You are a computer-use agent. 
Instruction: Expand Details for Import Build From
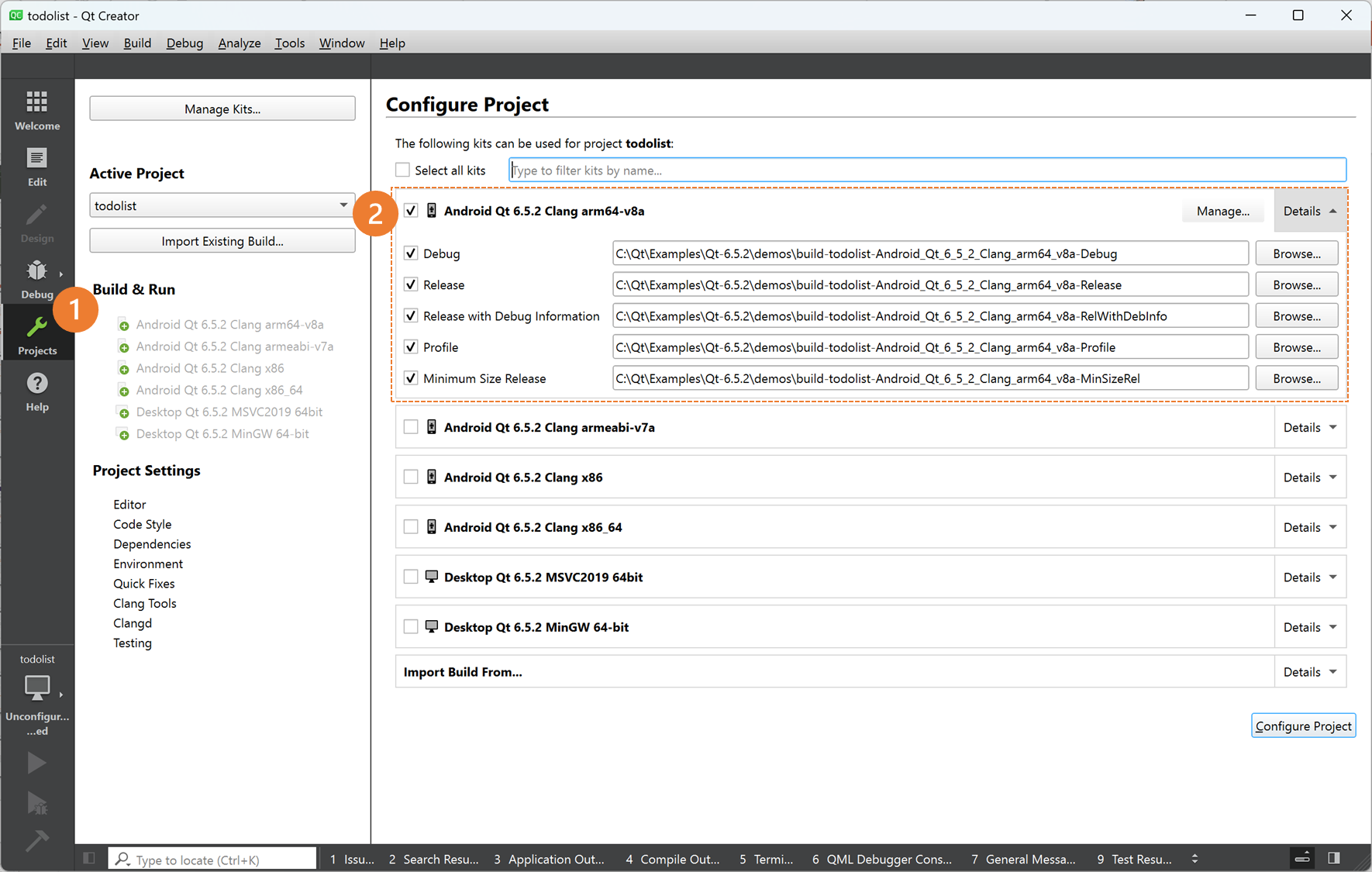1310,672
